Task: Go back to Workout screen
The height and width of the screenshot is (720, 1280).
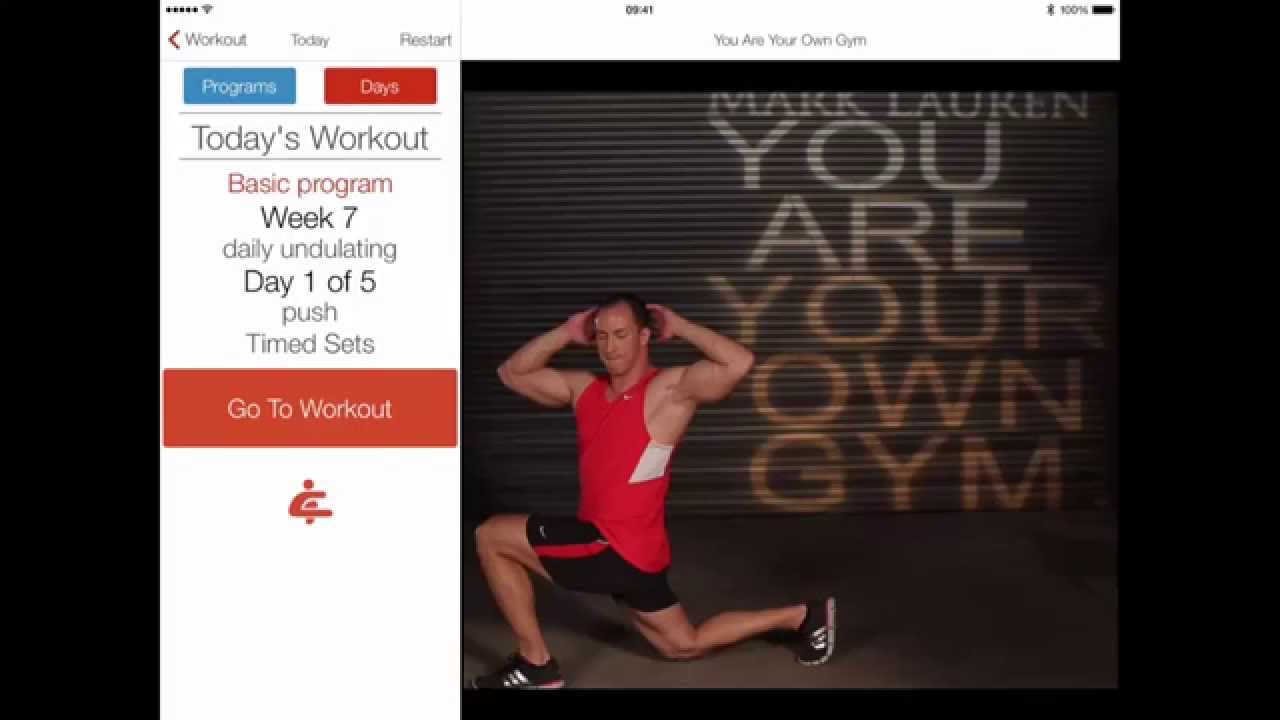Action: tap(207, 40)
